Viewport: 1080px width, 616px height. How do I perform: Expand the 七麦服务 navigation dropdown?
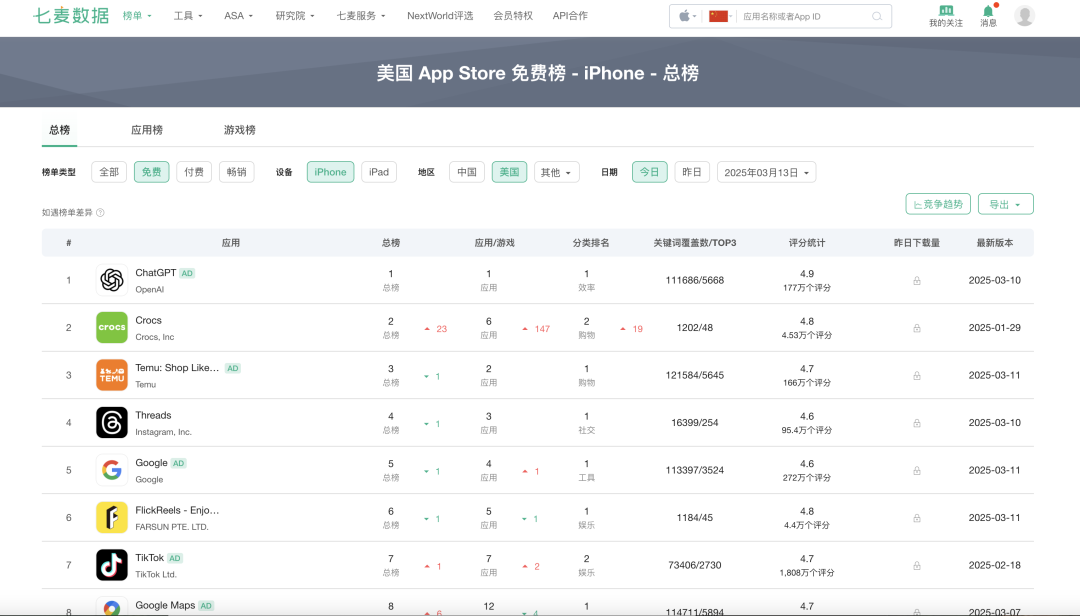click(361, 16)
